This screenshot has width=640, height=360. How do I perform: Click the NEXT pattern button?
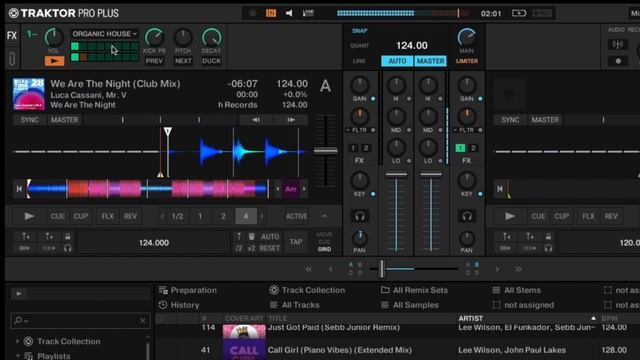pyautogui.click(x=183, y=61)
